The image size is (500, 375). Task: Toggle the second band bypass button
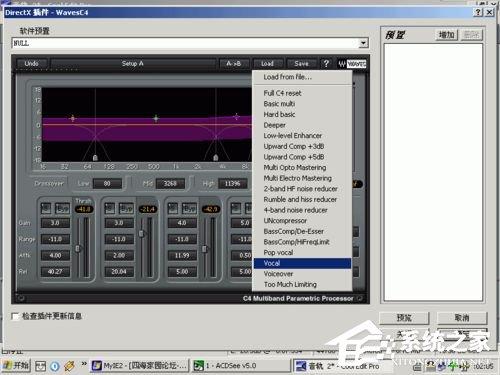point(126,208)
